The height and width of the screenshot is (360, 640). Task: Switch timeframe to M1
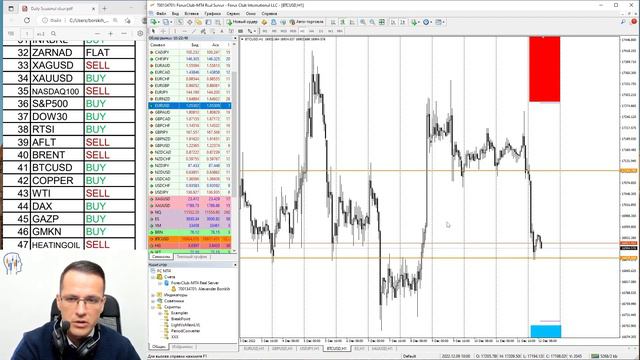265,31
